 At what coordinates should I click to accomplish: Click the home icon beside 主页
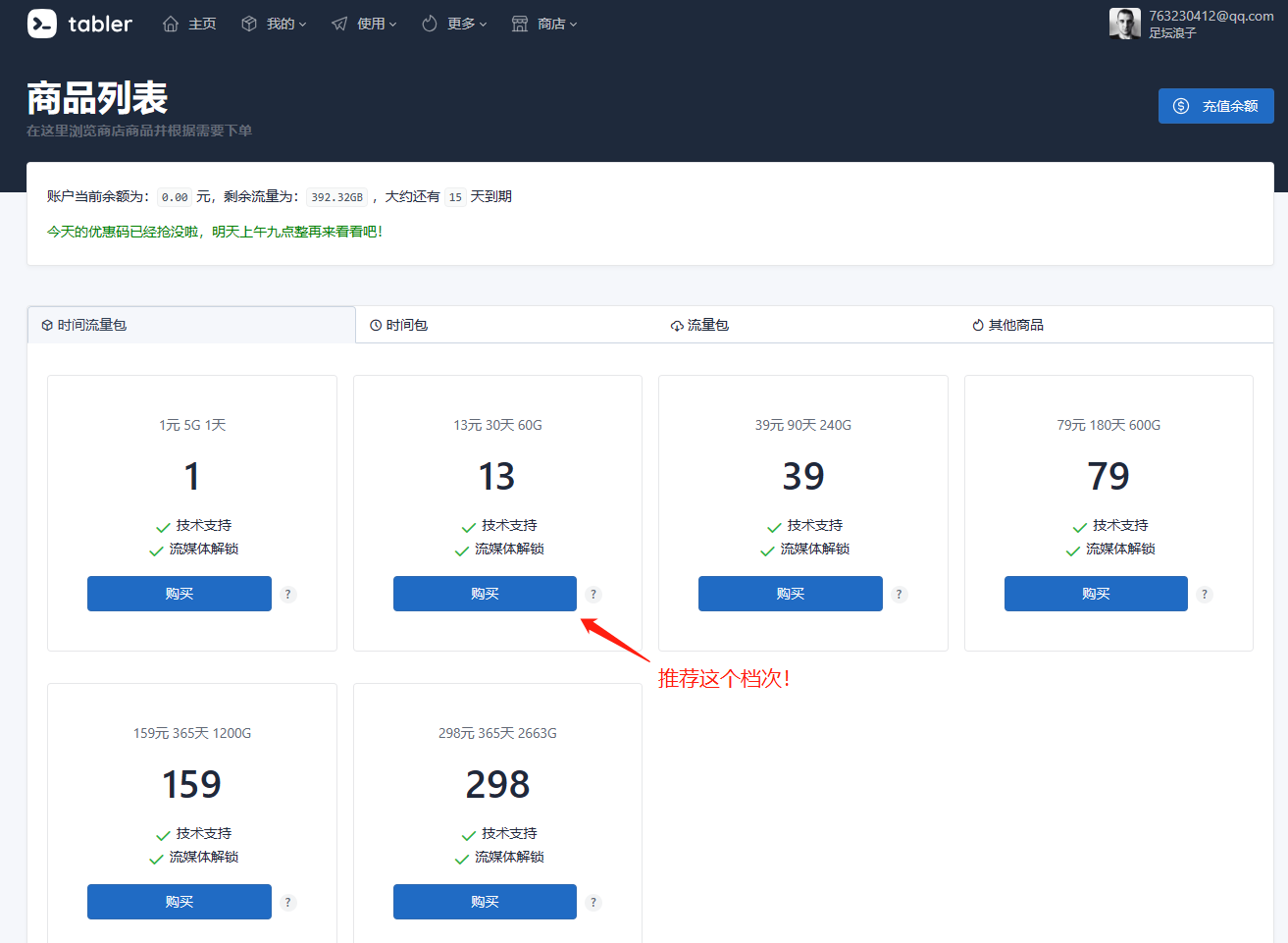(171, 24)
